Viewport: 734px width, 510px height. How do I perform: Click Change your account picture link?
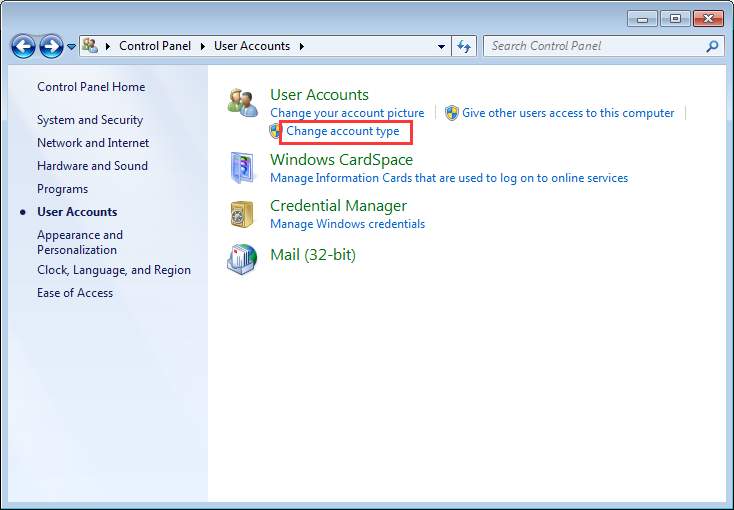(347, 113)
